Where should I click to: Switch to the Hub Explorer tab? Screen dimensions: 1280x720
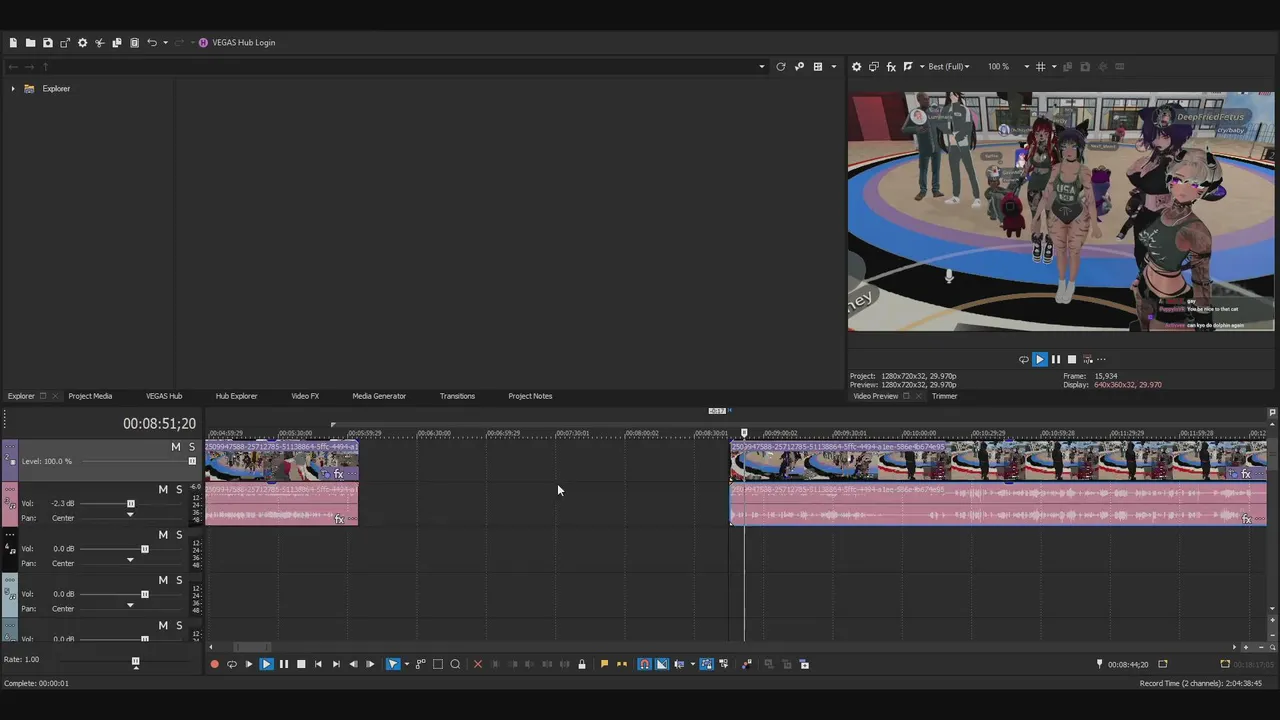[x=237, y=396]
